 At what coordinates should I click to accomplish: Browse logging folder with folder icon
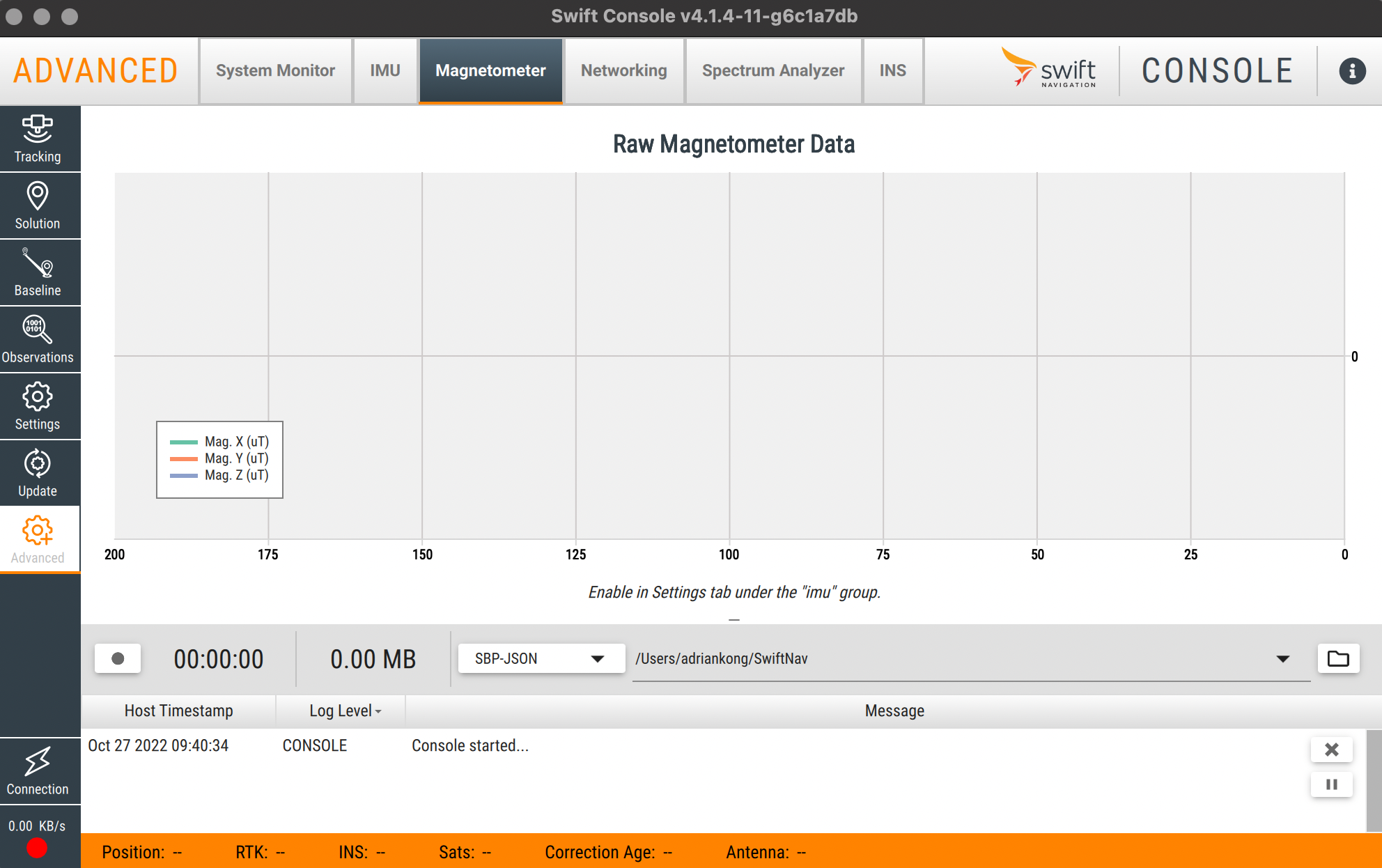tap(1337, 658)
